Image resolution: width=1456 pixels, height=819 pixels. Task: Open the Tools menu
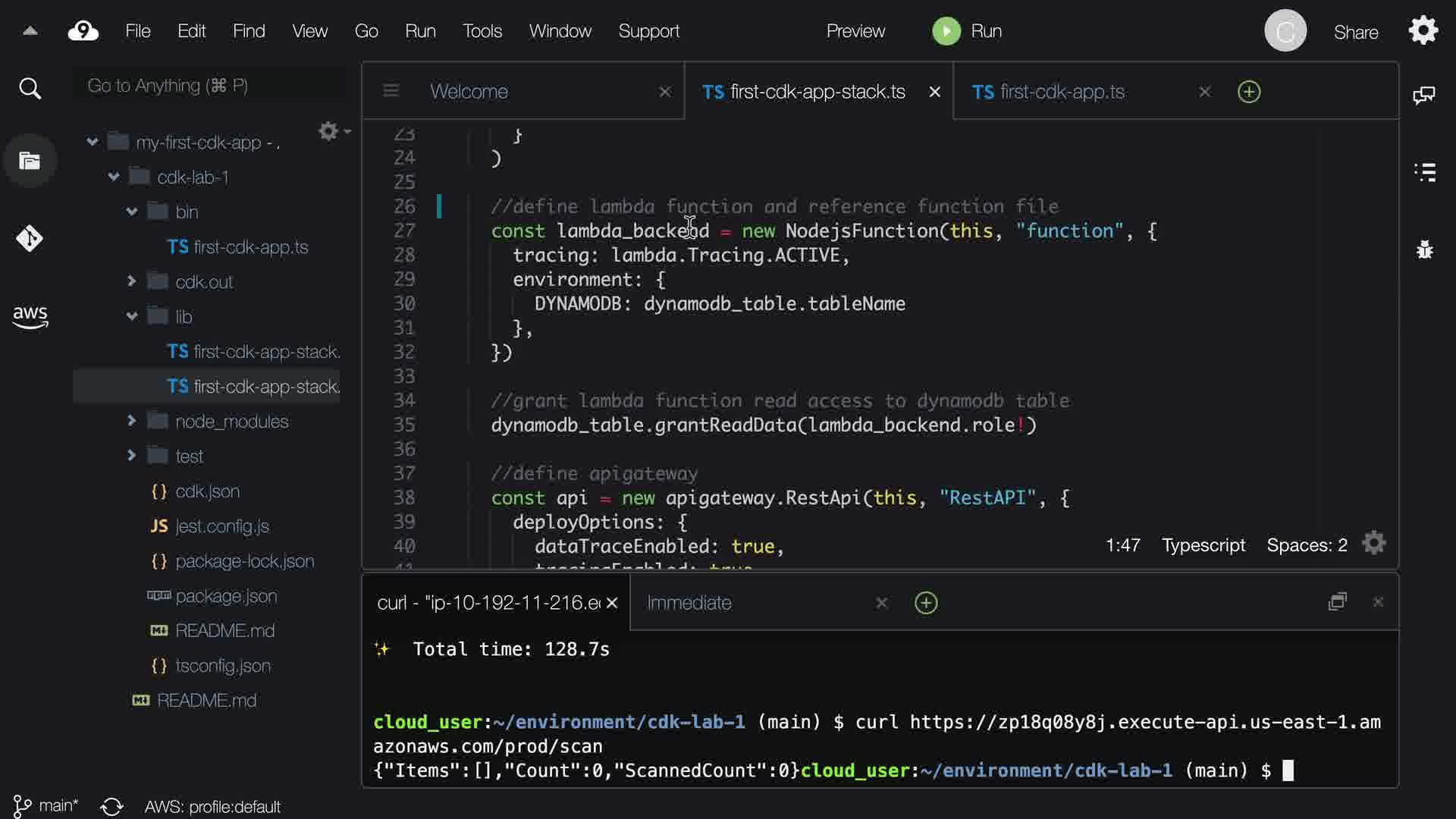tap(482, 31)
